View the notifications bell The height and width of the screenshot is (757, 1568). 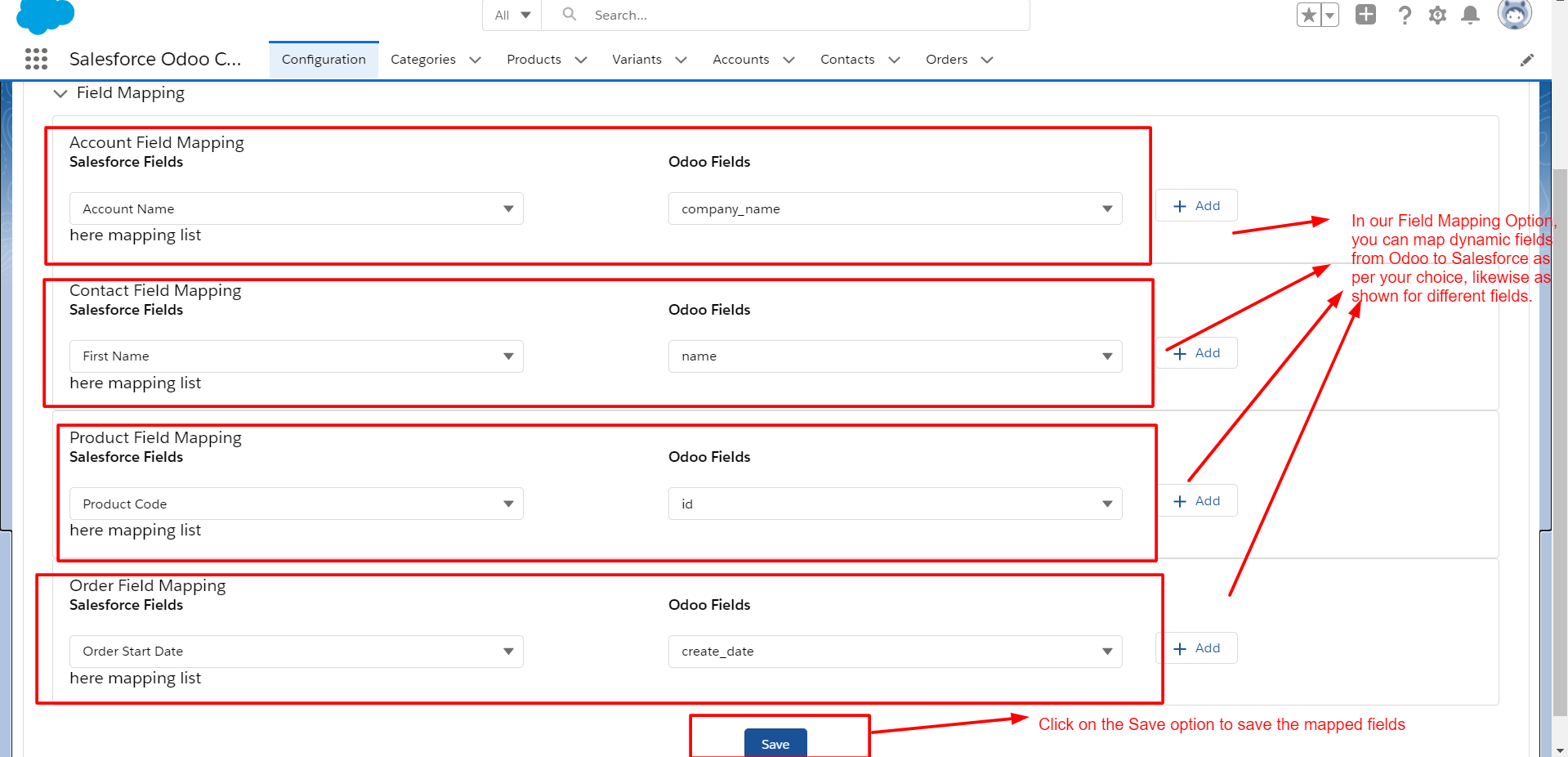(x=1470, y=15)
